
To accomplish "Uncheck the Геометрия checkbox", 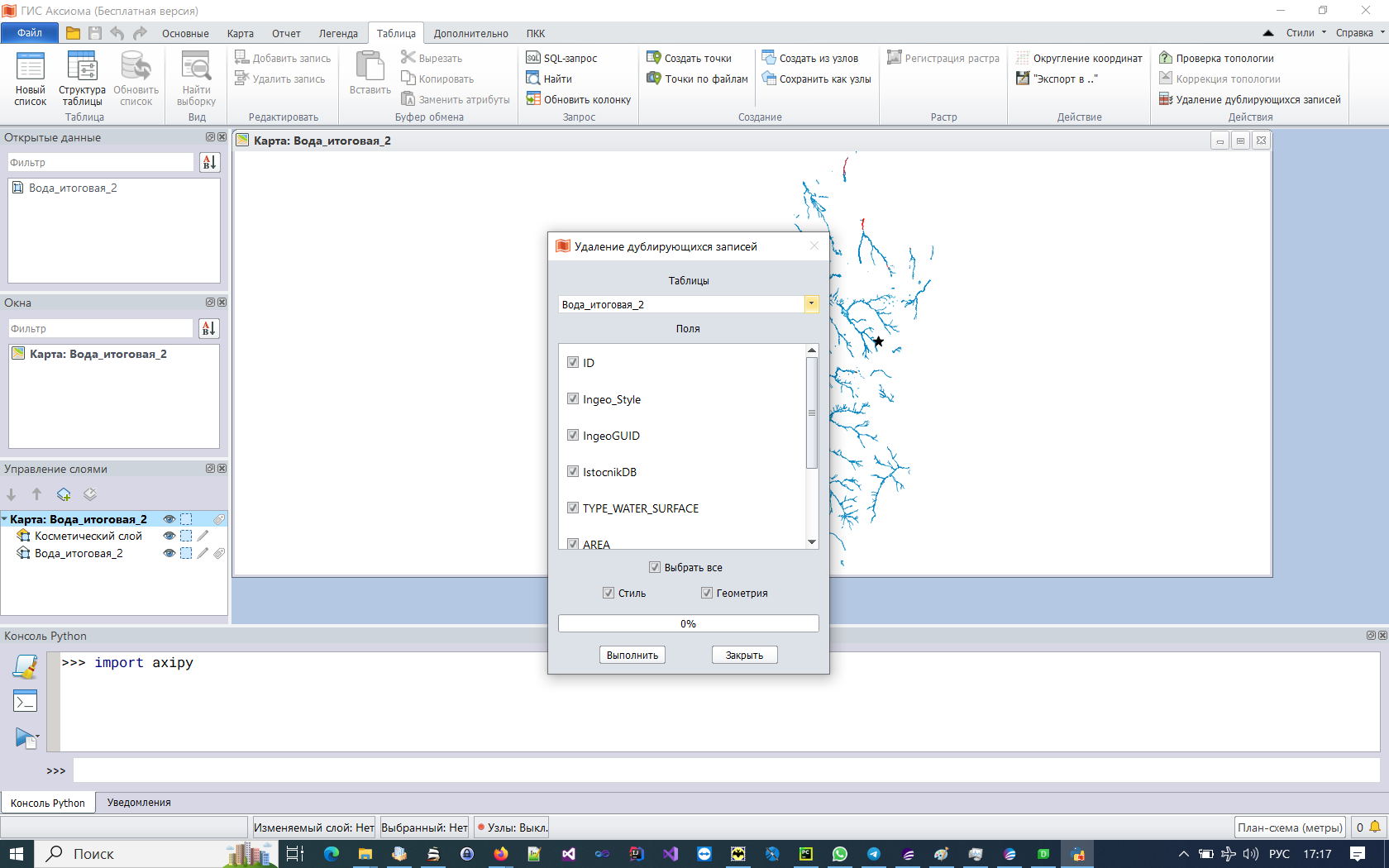I will click(707, 593).
